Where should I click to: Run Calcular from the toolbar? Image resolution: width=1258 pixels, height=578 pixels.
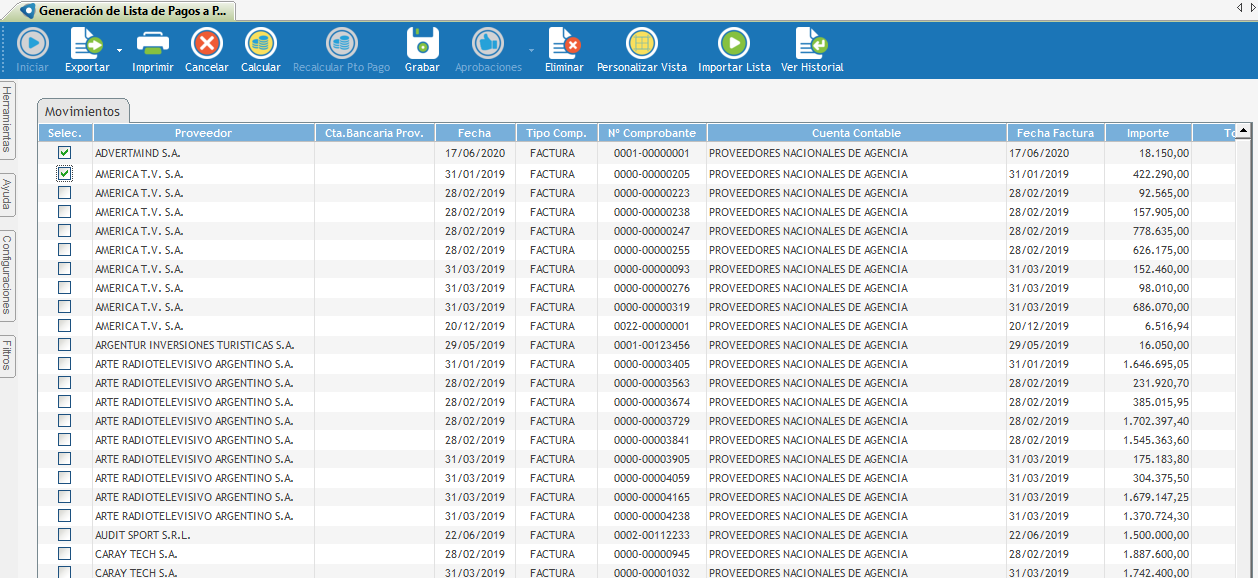pyautogui.click(x=261, y=44)
